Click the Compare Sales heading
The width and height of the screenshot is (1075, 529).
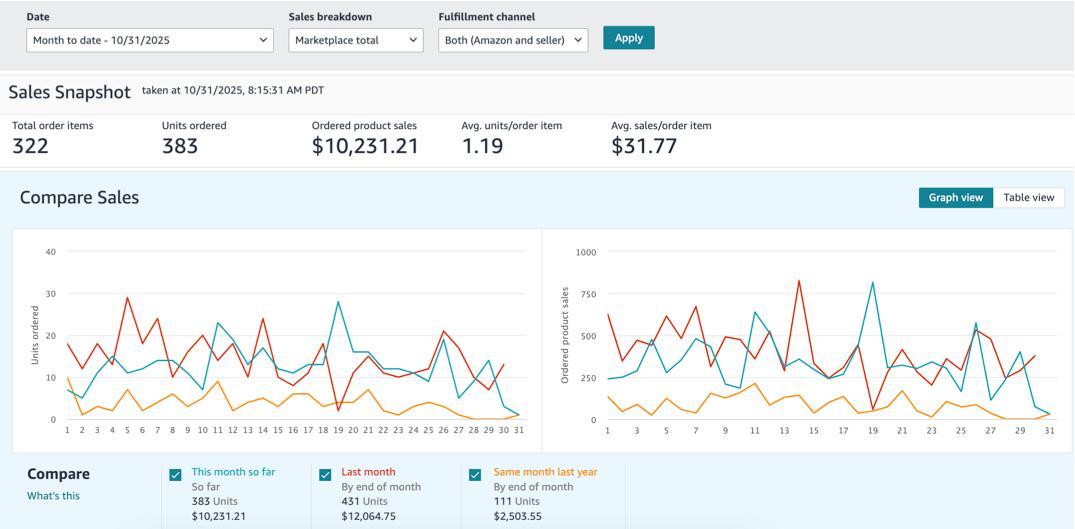pos(79,198)
